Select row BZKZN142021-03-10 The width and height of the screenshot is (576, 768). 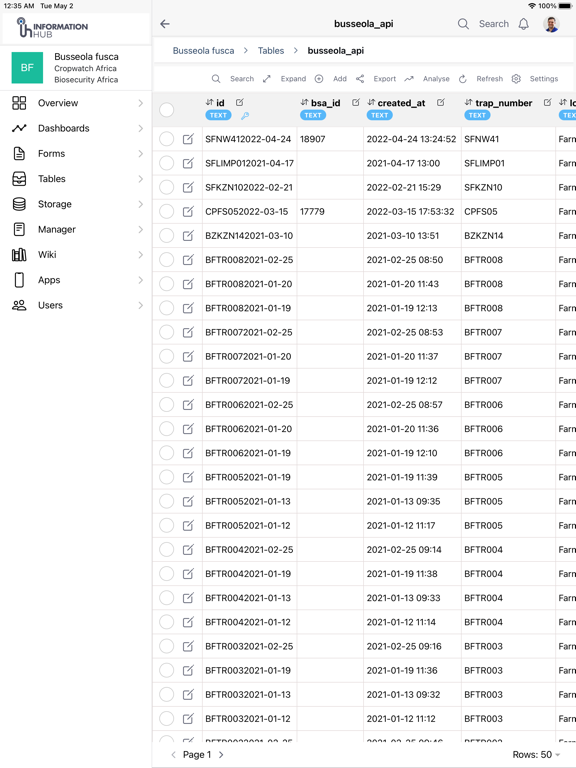click(167, 236)
